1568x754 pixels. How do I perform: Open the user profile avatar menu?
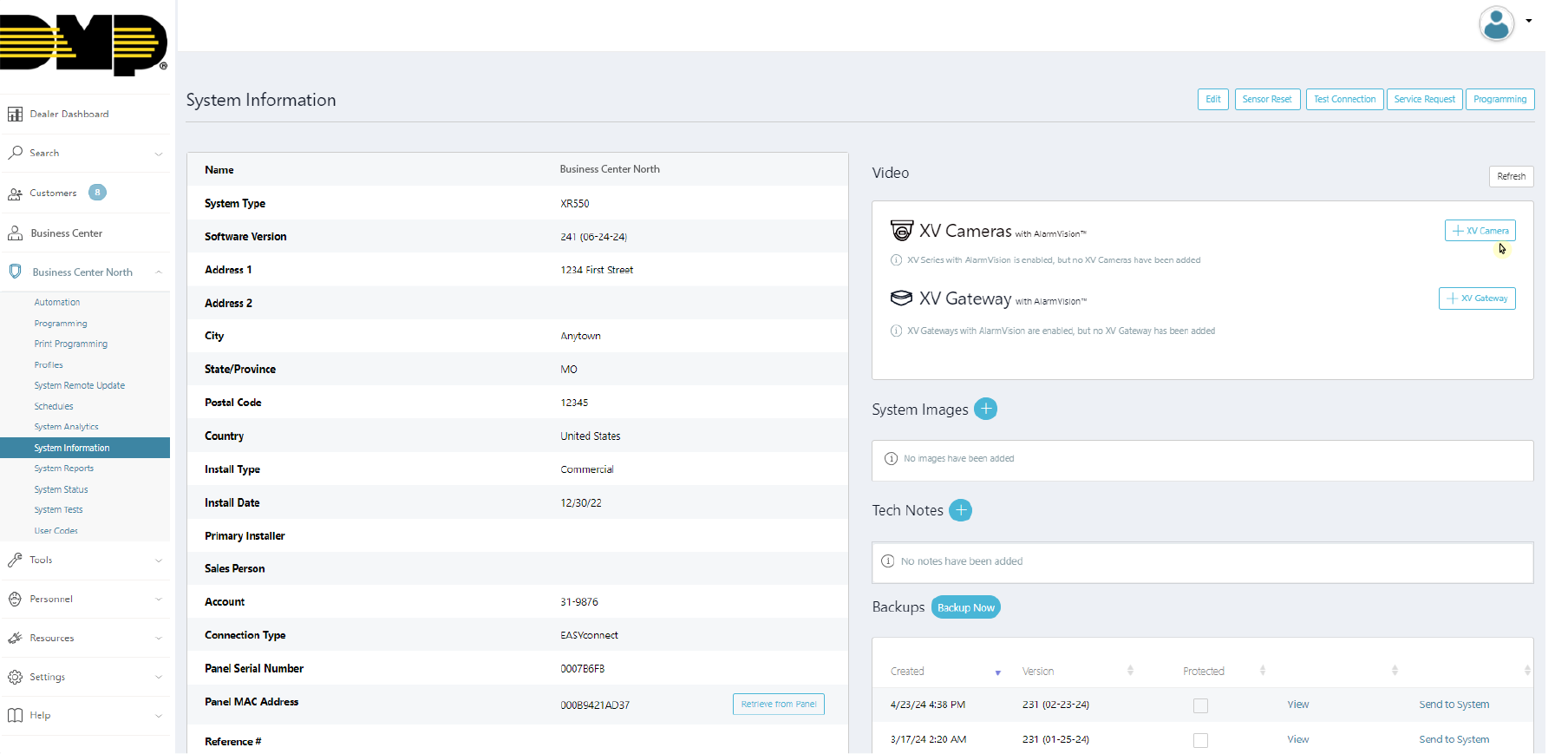pos(1496,23)
